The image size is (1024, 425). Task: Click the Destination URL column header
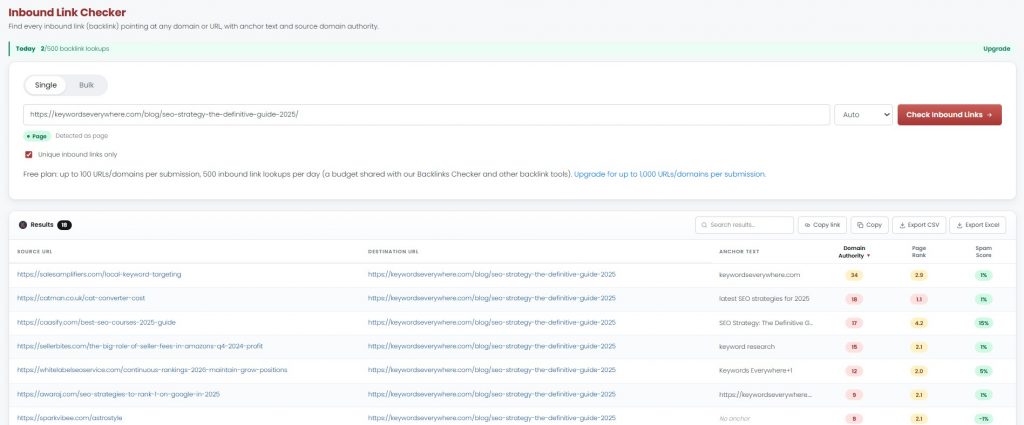point(393,252)
